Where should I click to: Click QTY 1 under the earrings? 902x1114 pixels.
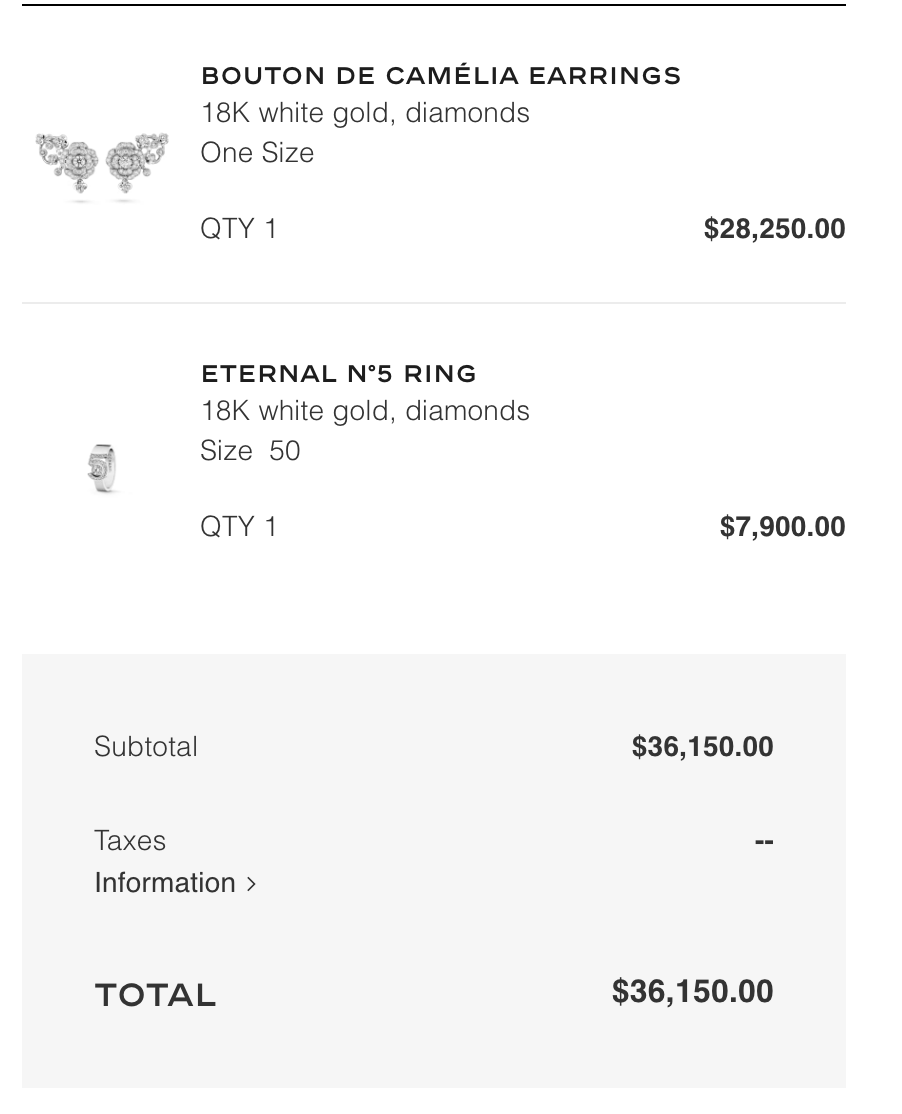(238, 229)
